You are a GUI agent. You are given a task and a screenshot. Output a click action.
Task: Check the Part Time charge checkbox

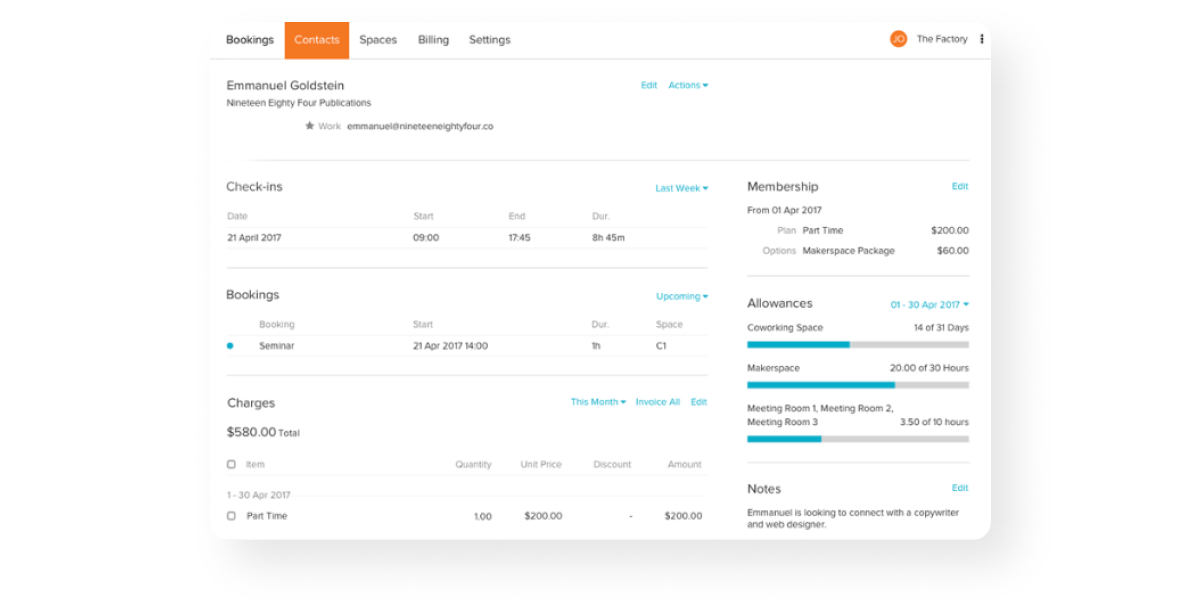(231, 516)
